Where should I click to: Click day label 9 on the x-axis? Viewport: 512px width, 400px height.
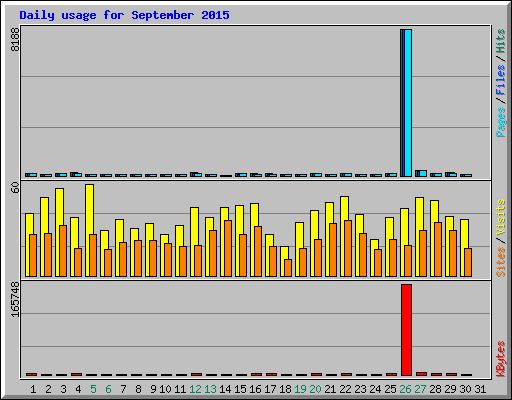point(153,389)
